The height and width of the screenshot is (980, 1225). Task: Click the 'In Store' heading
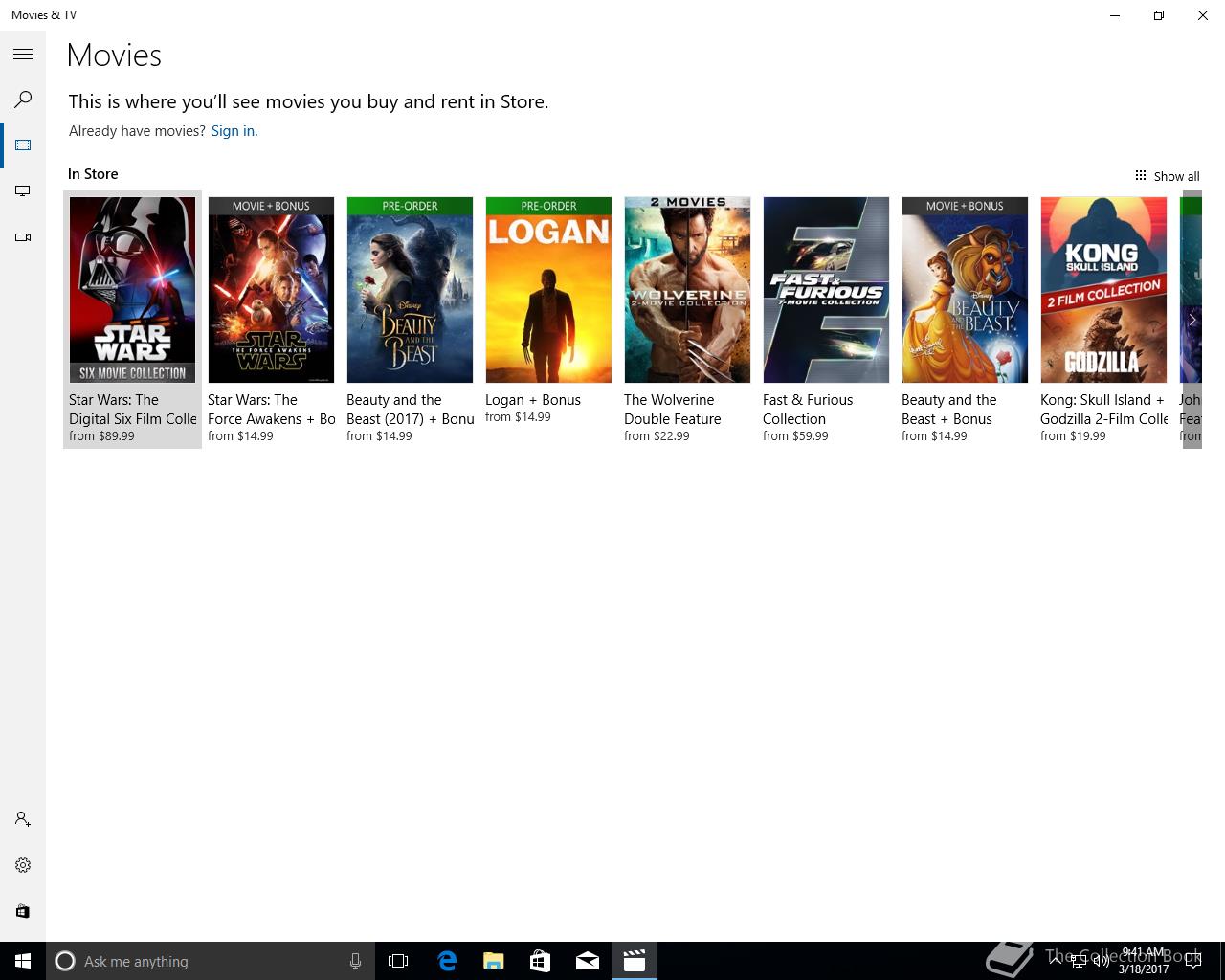[x=93, y=174]
